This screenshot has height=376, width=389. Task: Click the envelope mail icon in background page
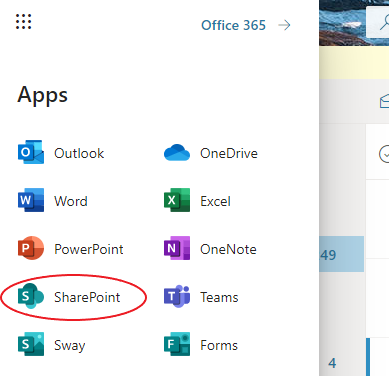tap(384, 101)
